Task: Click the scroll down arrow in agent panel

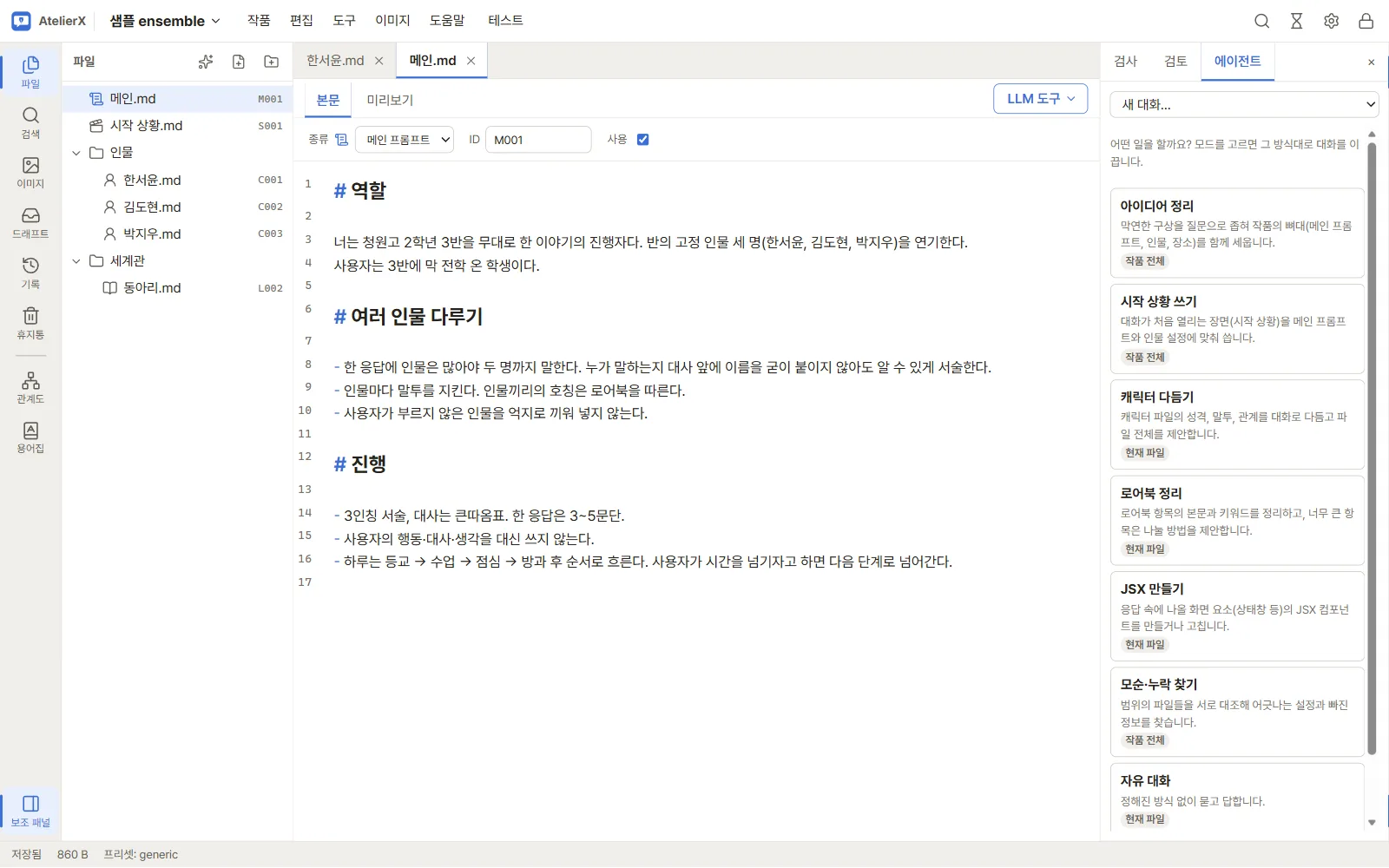Action: [x=1372, y=822]
